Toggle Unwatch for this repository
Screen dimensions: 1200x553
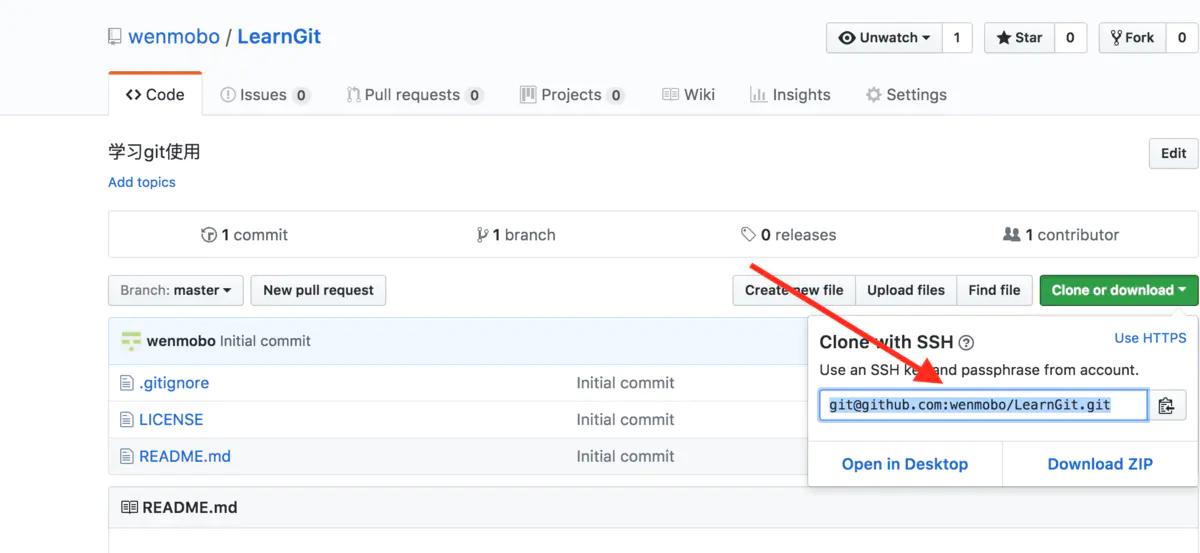pyautogui.click(x=884, y=38)
